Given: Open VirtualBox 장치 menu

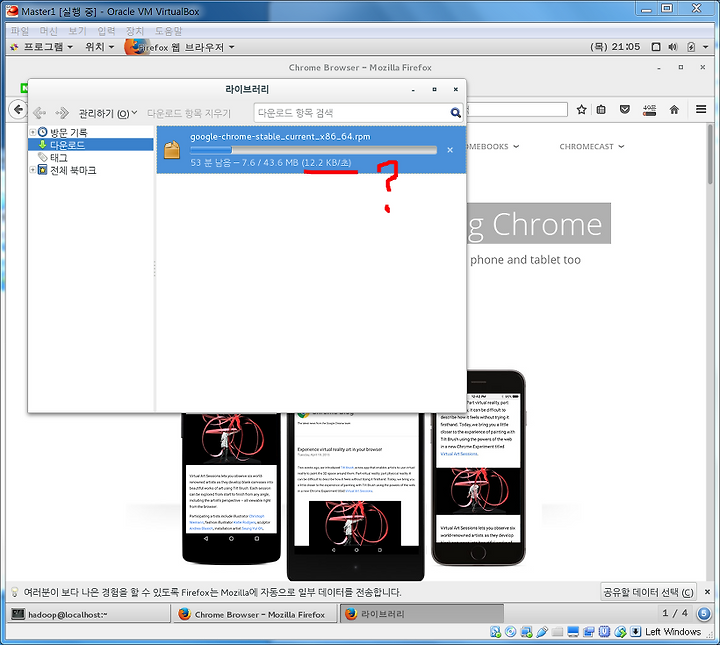Looking at the screenshot, I should point(135,31).
